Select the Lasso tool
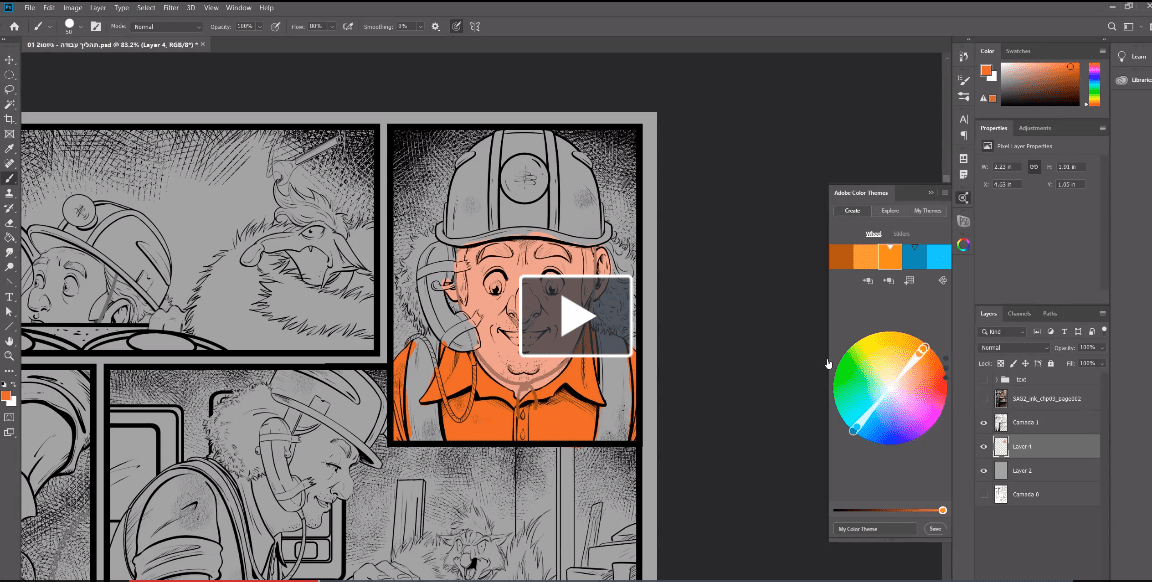Screen dimensions: 1152x582 pos(10,89)
